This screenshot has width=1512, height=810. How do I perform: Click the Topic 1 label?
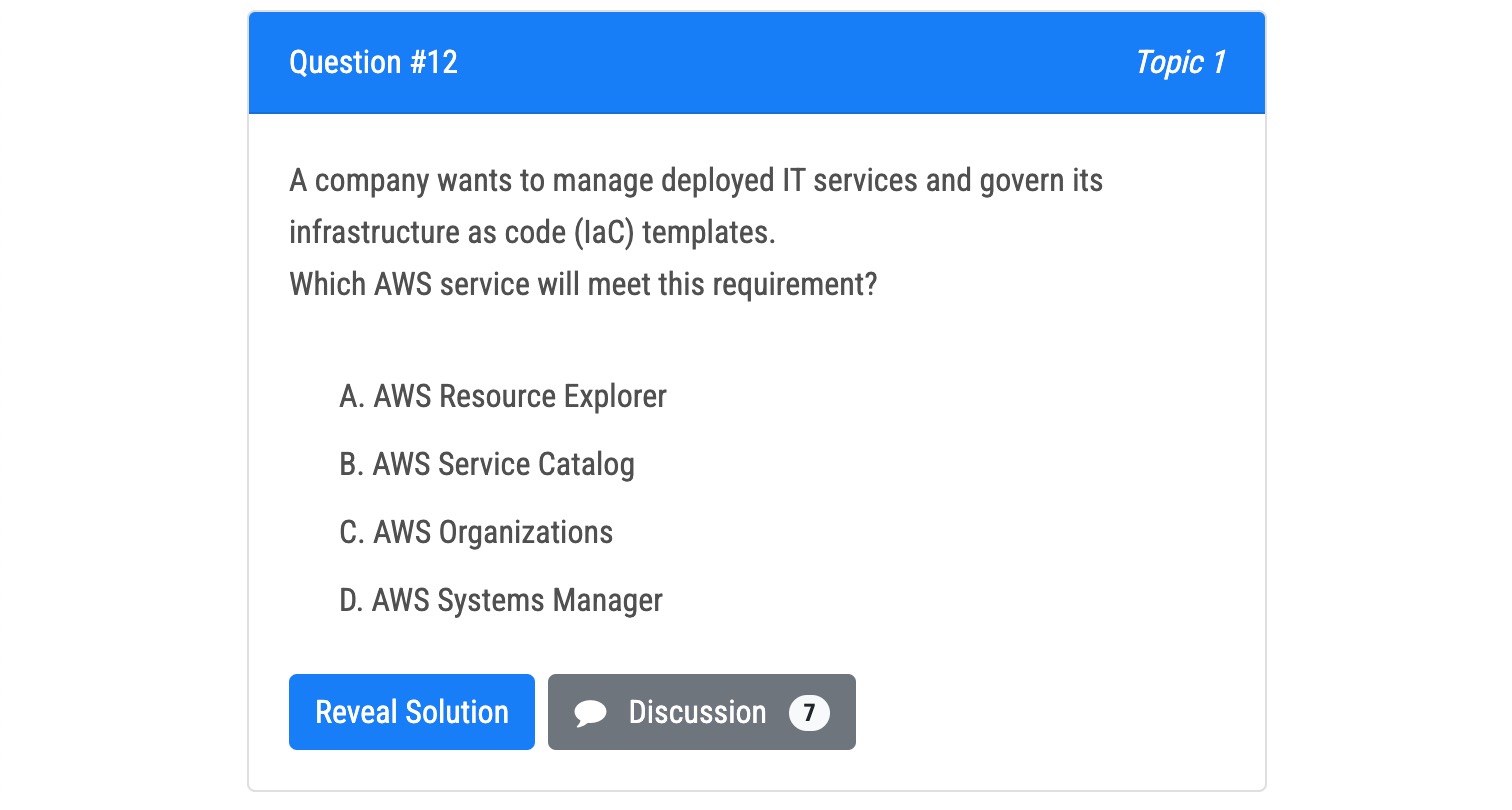[1180, 62]
